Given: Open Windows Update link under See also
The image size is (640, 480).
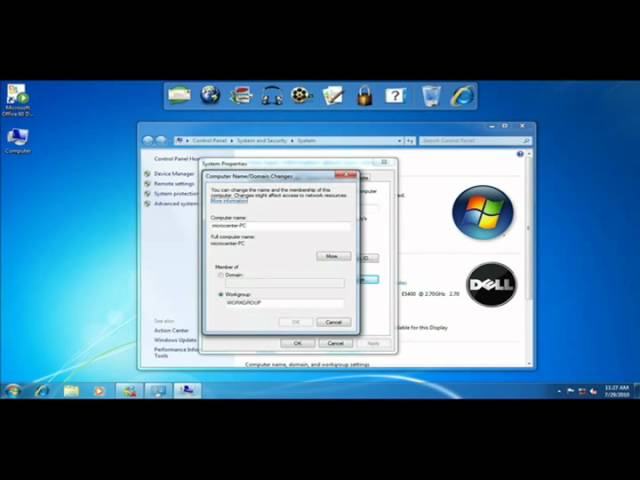Looking at the screenshot, I should [x=176, y=340].
